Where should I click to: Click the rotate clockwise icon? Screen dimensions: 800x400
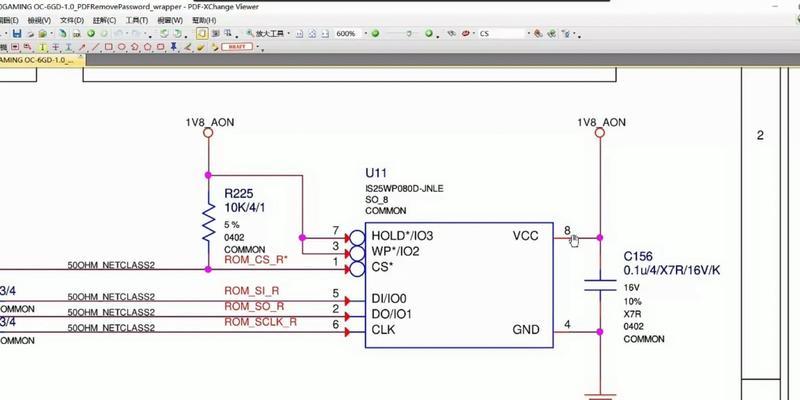tap(178, 34)
